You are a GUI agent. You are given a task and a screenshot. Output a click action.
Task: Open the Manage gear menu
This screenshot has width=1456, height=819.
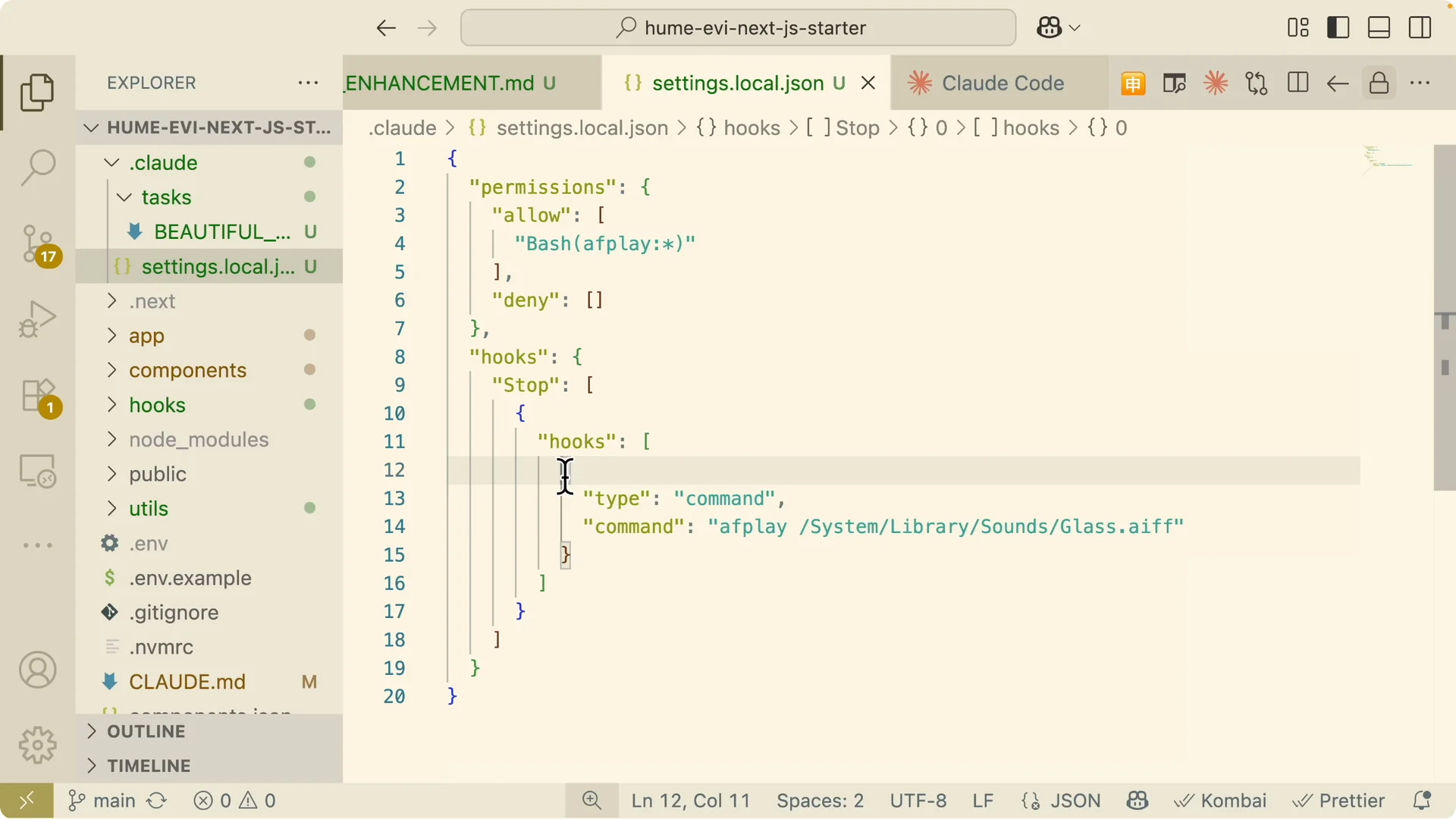point(37,745)
